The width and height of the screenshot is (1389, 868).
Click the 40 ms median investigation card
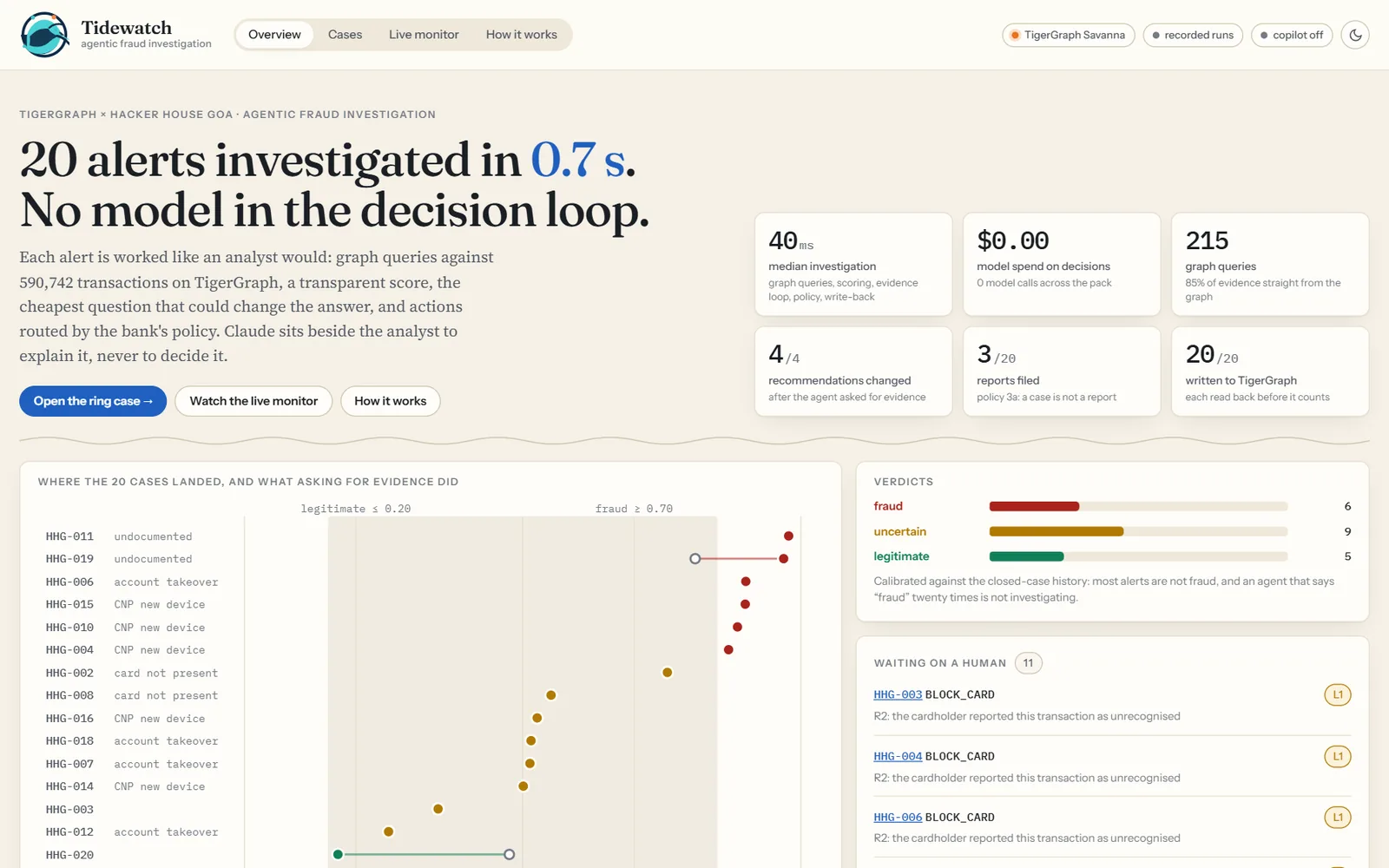tap(853, 265)
